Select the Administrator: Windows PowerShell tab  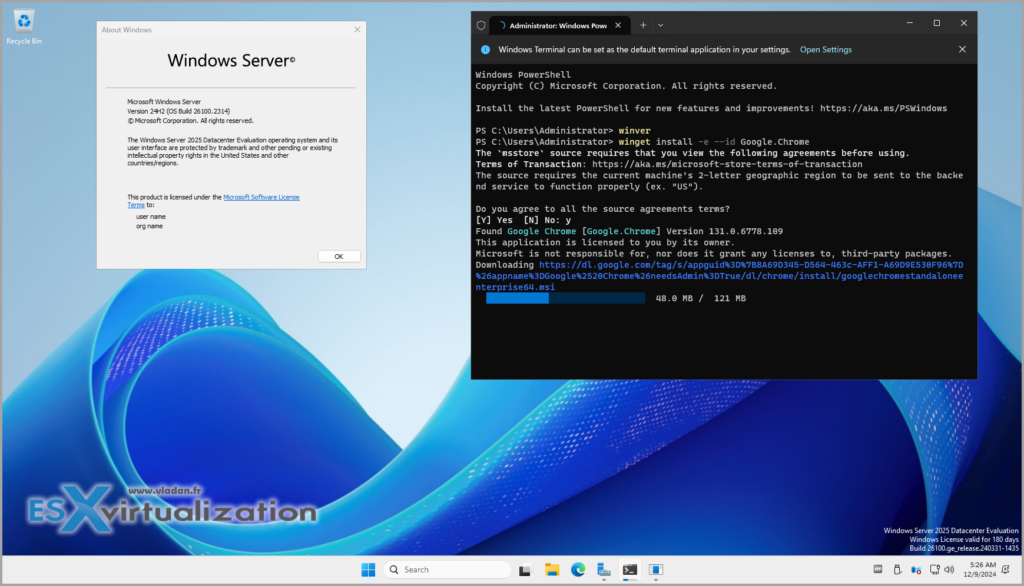555,23
